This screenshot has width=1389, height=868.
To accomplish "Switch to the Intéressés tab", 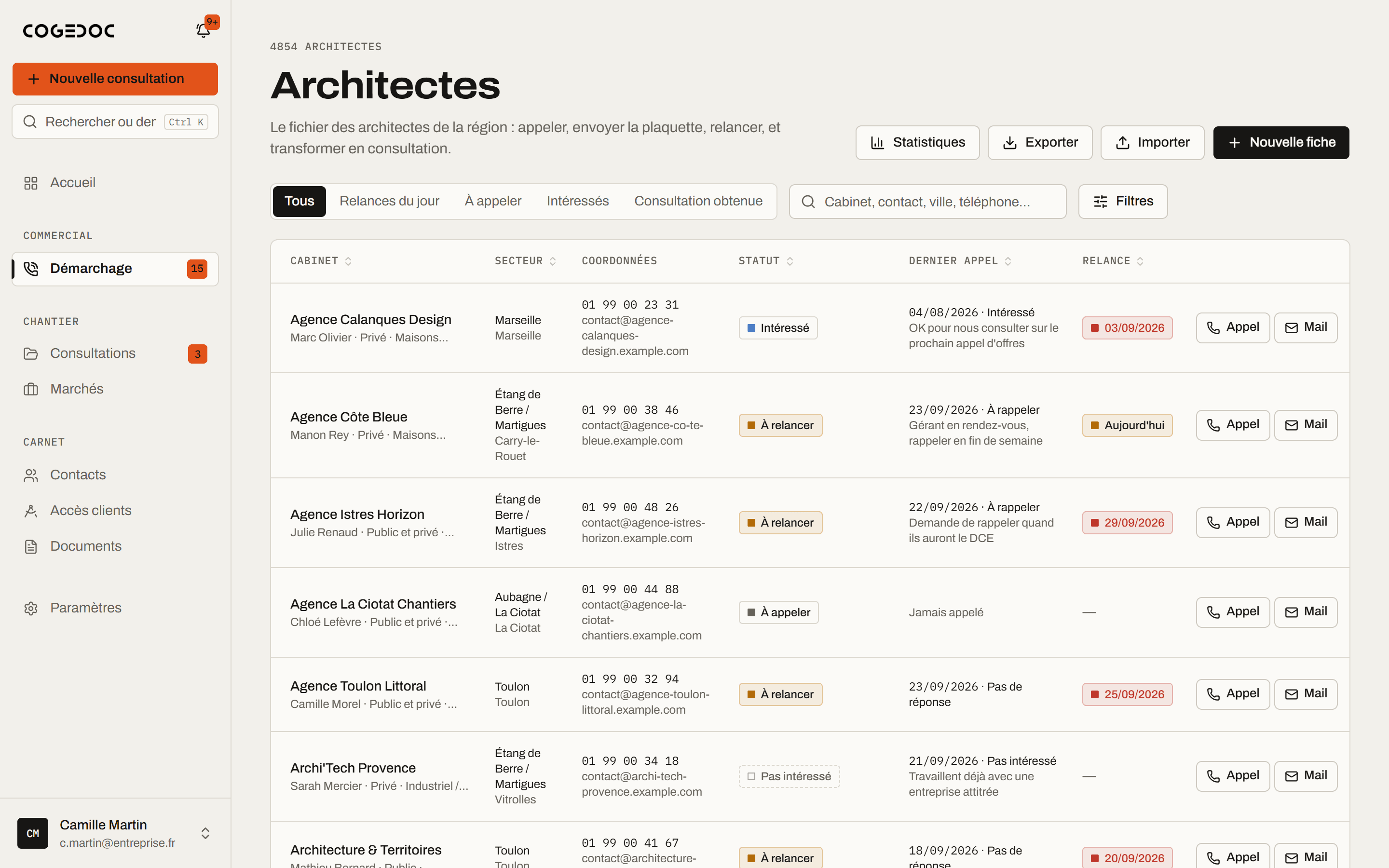I will click(x=577, y=202).
